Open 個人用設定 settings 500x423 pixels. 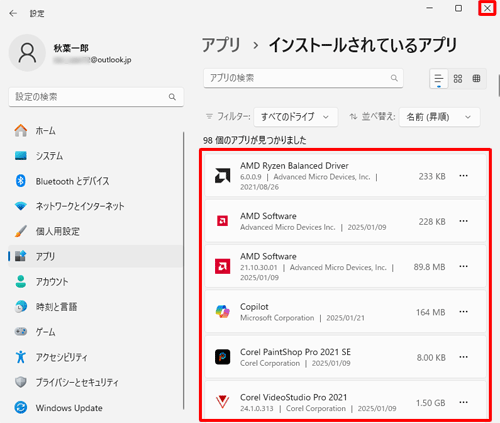coord(95,231)
